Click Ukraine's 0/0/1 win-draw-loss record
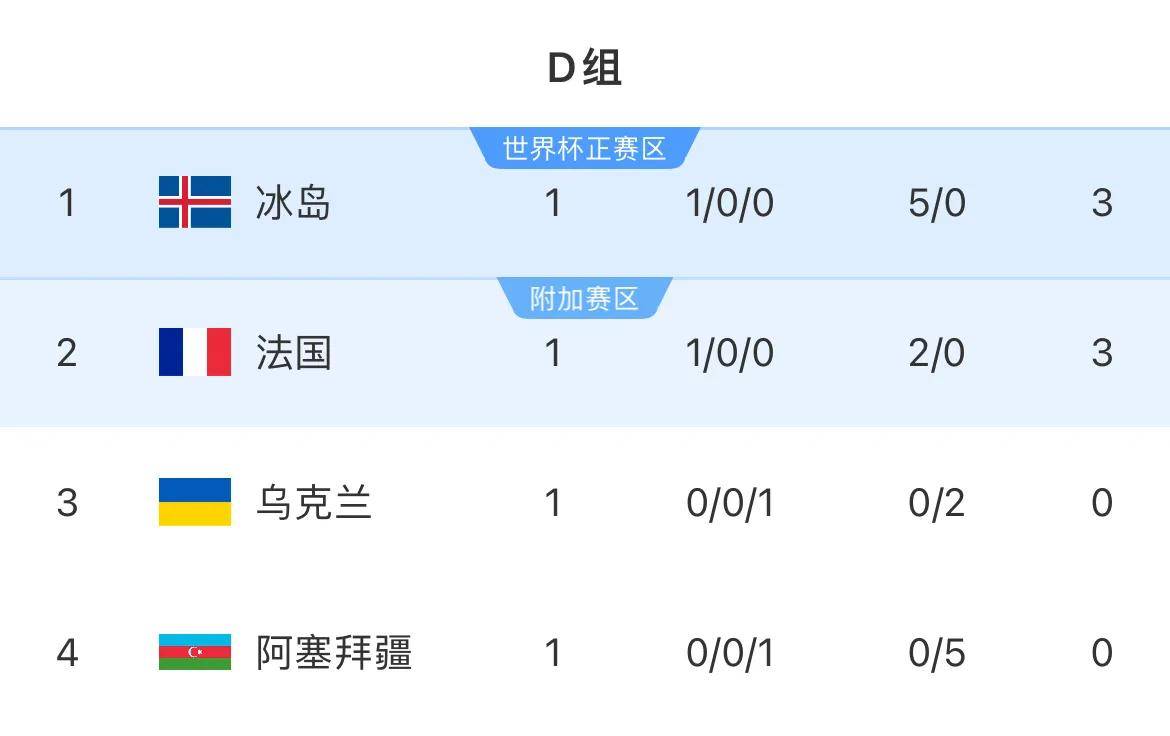Viewport: 1170px width, 736px height. 730,502
